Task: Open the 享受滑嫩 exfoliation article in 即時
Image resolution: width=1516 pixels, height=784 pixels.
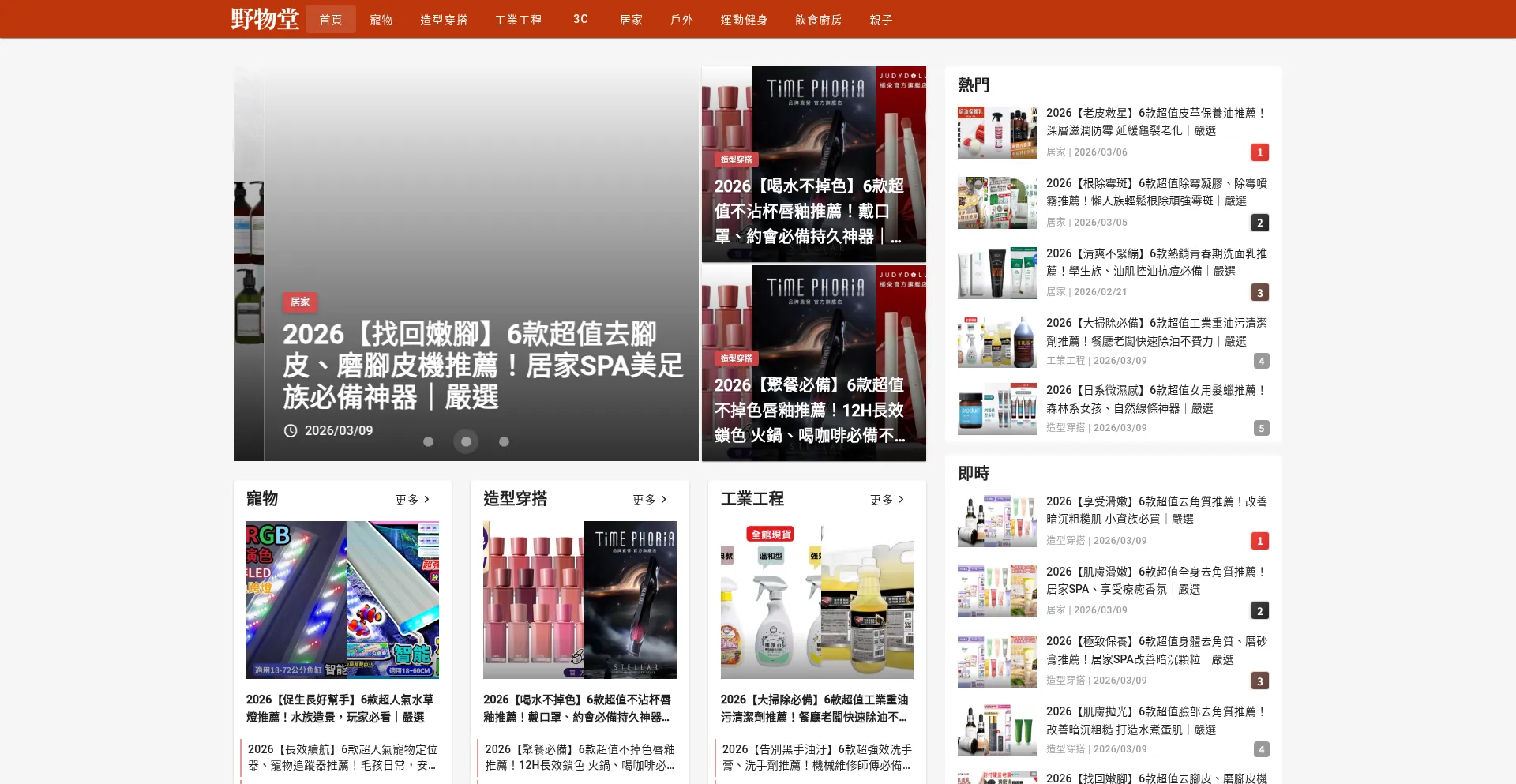Action: [1157, 510]
